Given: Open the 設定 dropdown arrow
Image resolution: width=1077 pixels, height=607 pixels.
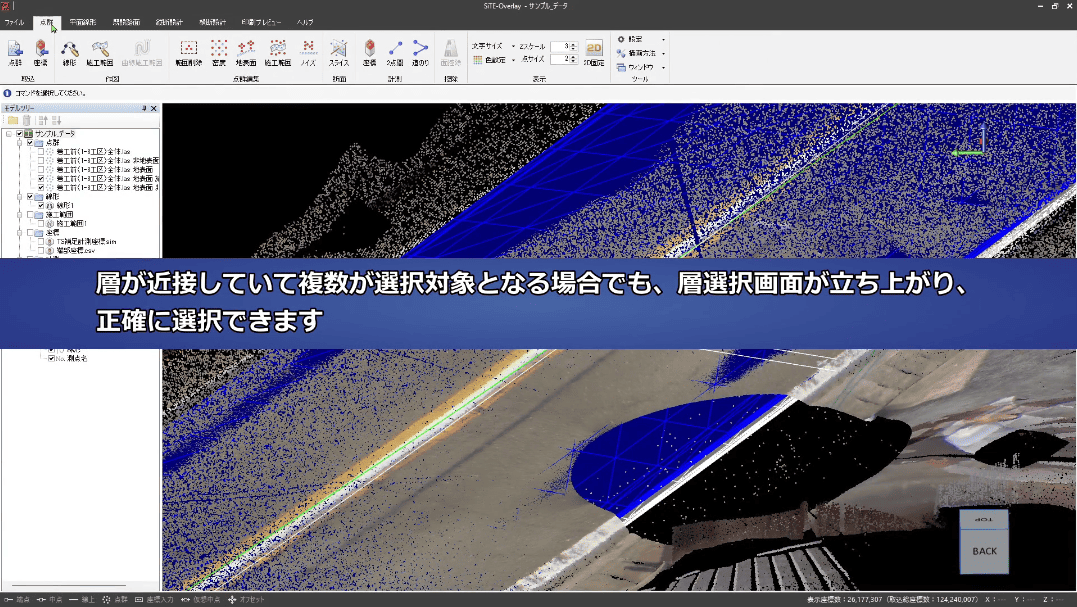Looking at the screenshot, I should click(664, 39).
